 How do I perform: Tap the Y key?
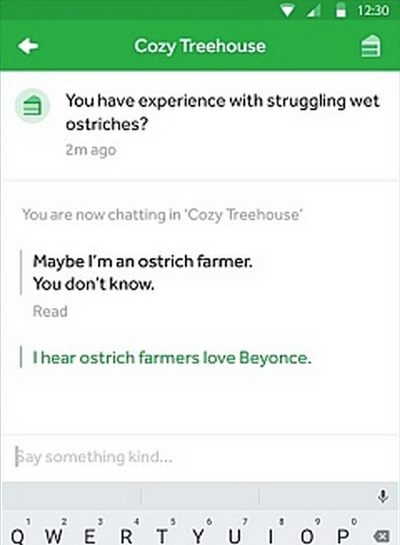click(198, 535)
